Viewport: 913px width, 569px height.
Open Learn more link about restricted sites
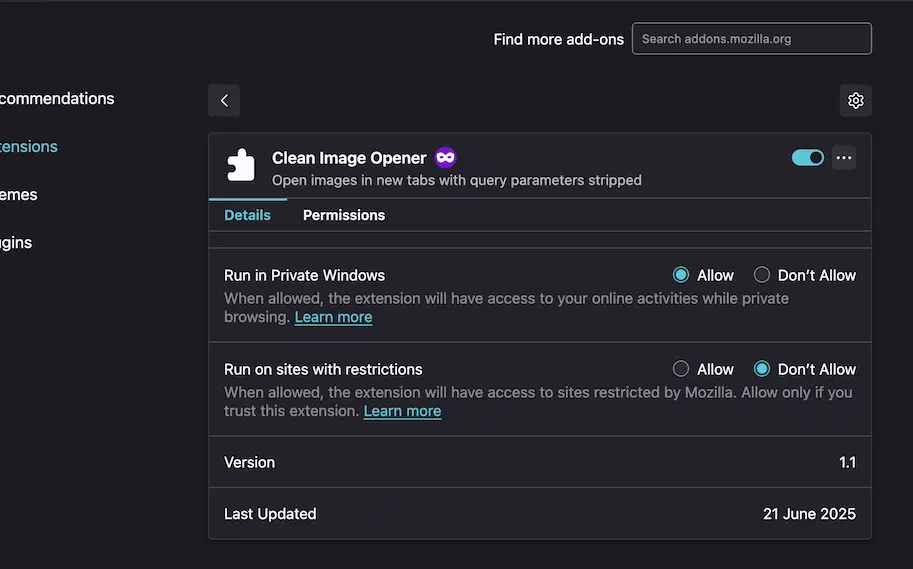(402, 411)
